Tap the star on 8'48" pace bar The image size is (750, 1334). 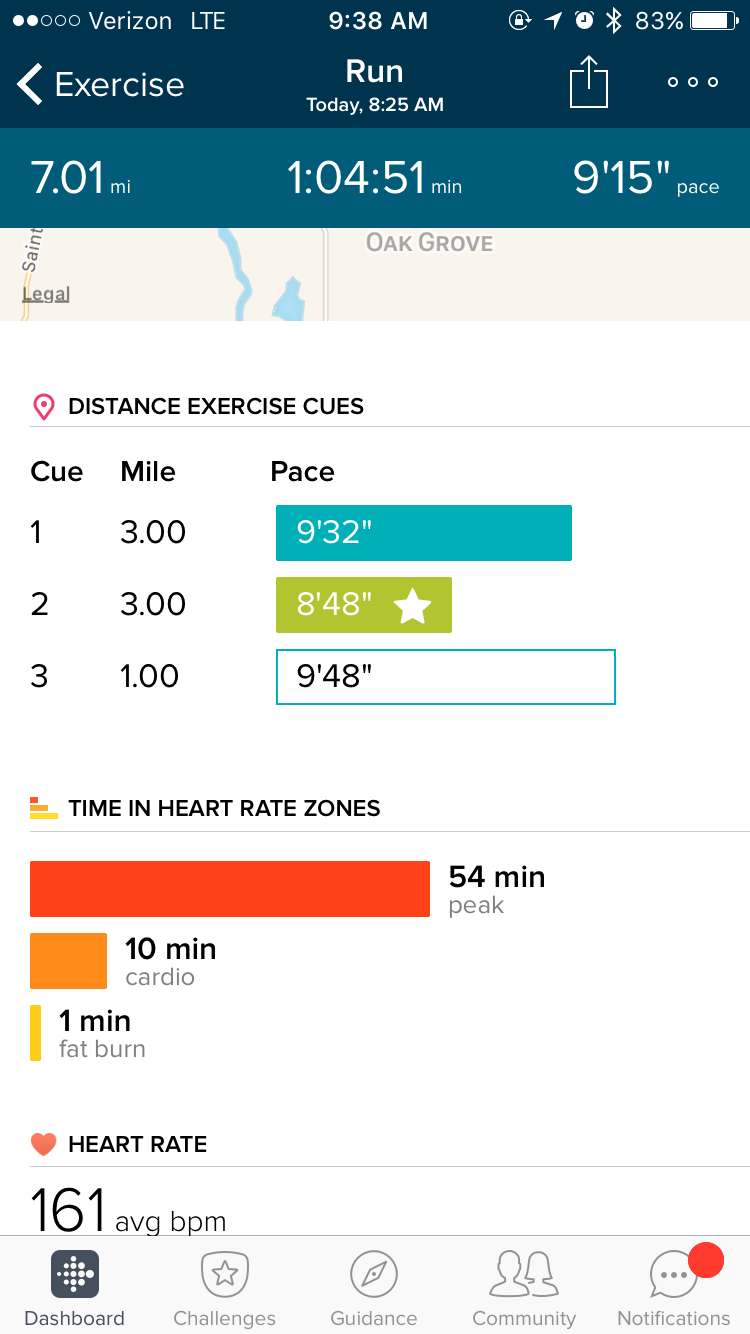[412, 606]
